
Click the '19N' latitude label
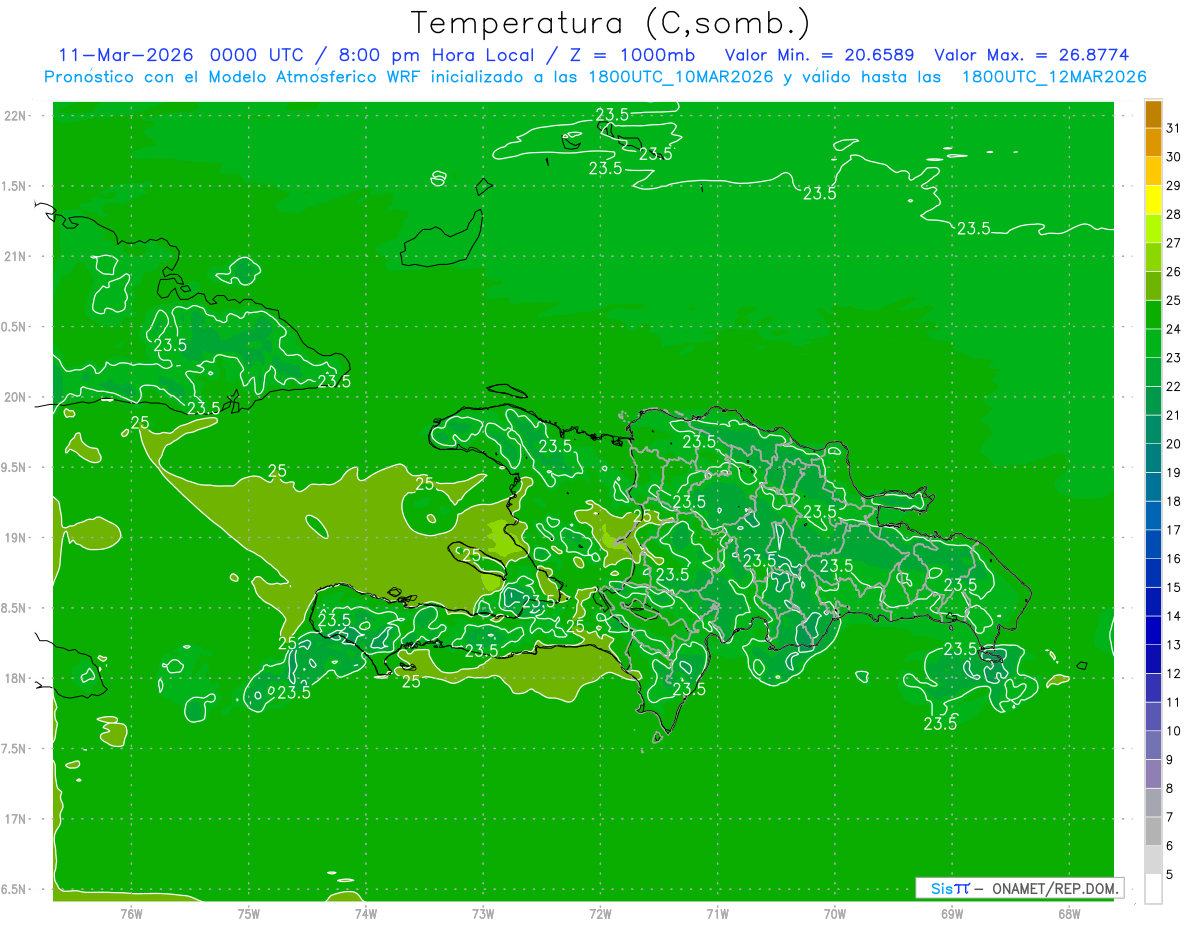pyautogui.click(x=15, y=538)
